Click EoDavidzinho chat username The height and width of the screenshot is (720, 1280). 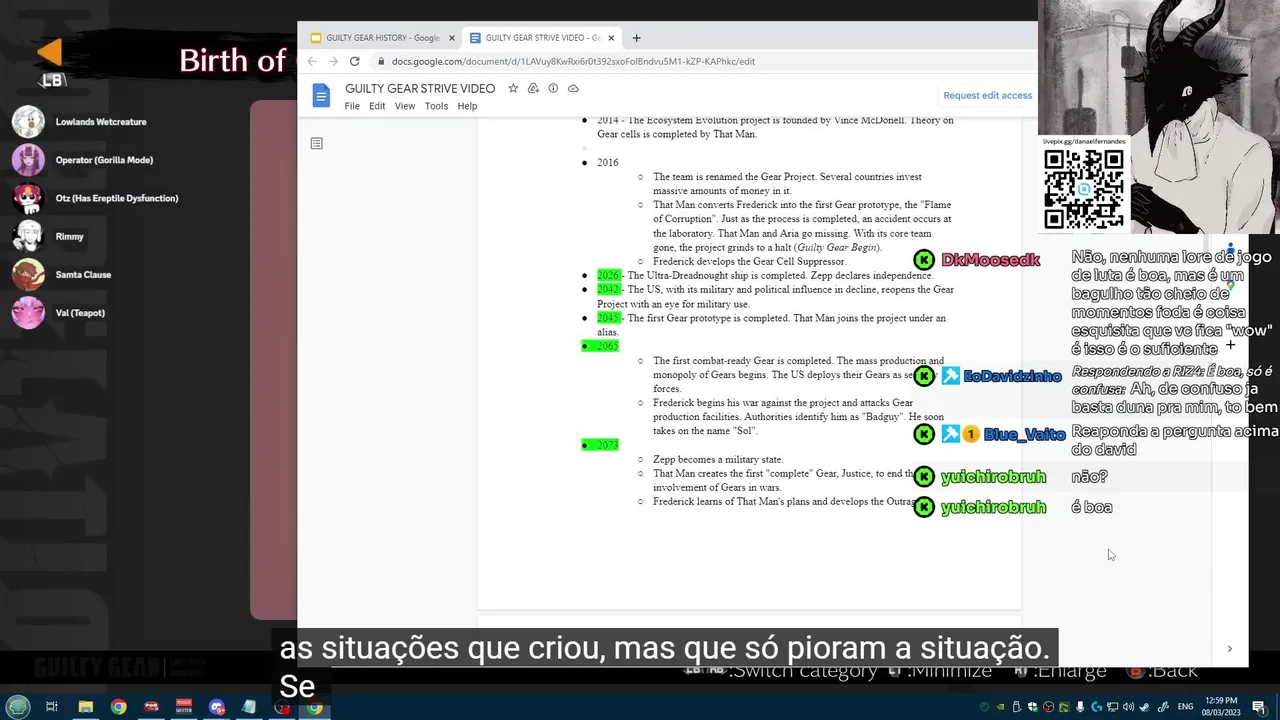(x=1012, y=376)
